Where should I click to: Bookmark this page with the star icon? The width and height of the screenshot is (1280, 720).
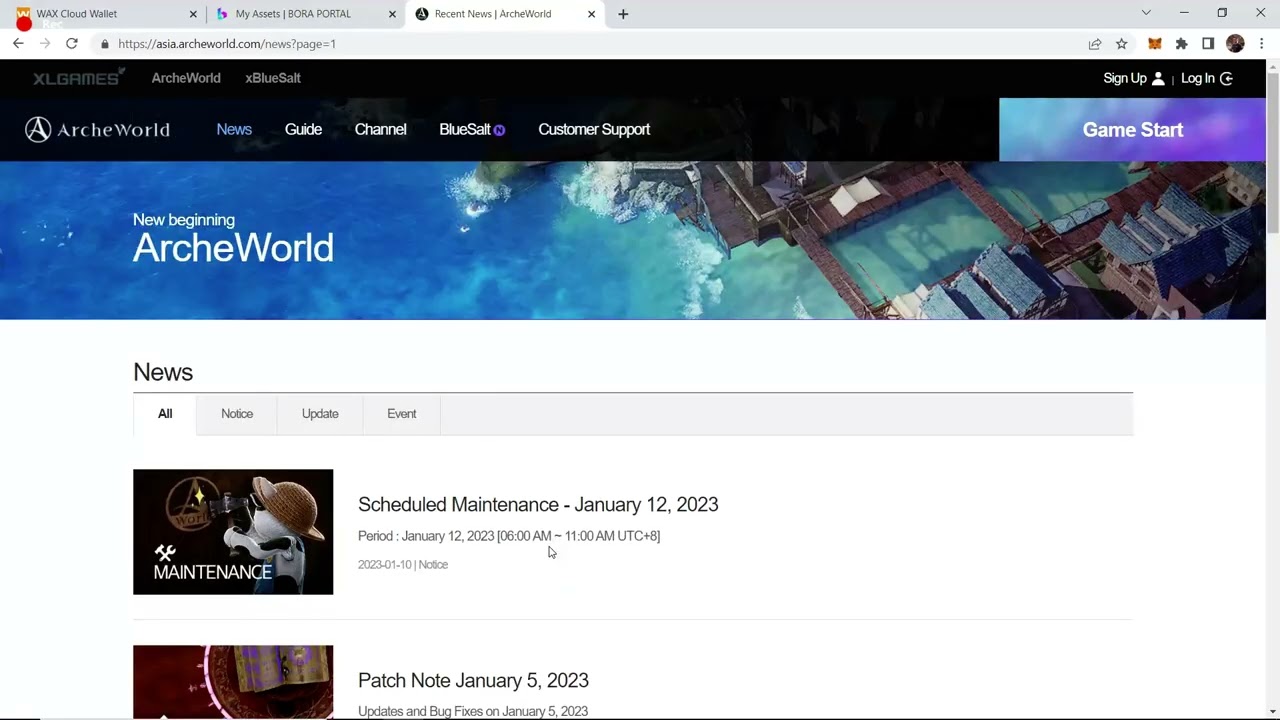tap(1122, 44)
